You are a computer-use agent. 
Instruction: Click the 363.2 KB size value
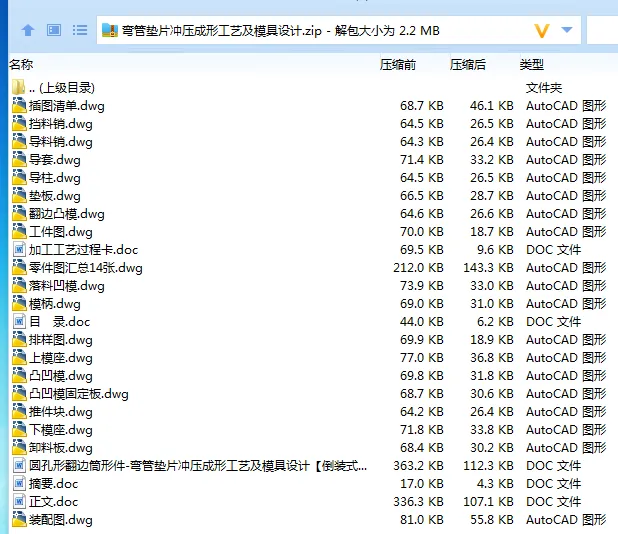point(418,465)
